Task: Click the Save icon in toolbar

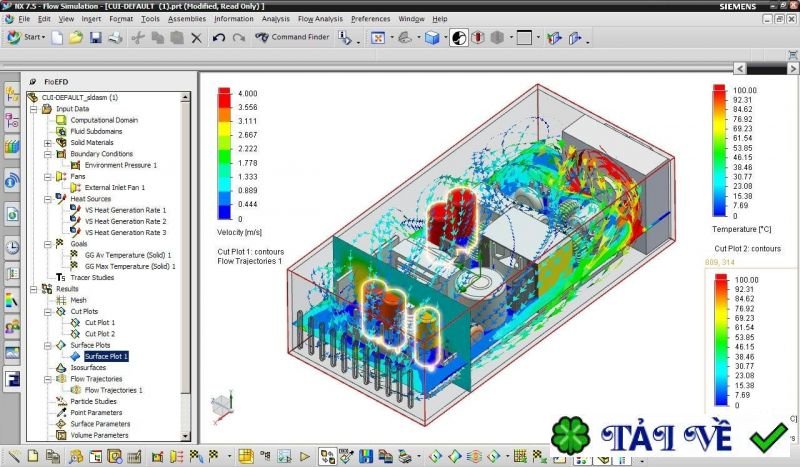Action: 96,38
